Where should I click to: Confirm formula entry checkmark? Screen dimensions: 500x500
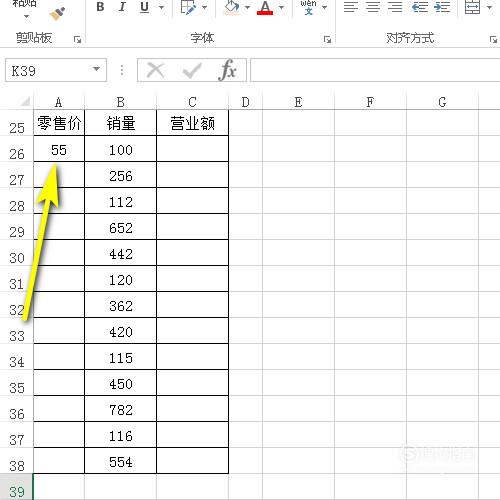(x=192, y=70)
